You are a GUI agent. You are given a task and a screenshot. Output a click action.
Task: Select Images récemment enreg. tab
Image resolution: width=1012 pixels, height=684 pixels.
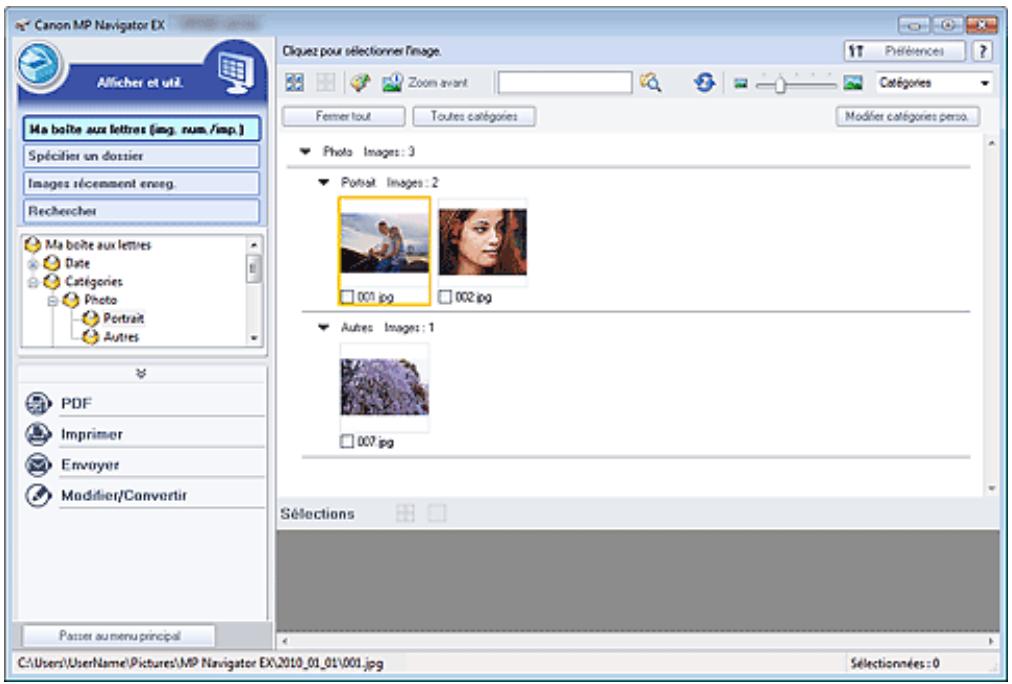click(x=141, y=183)
